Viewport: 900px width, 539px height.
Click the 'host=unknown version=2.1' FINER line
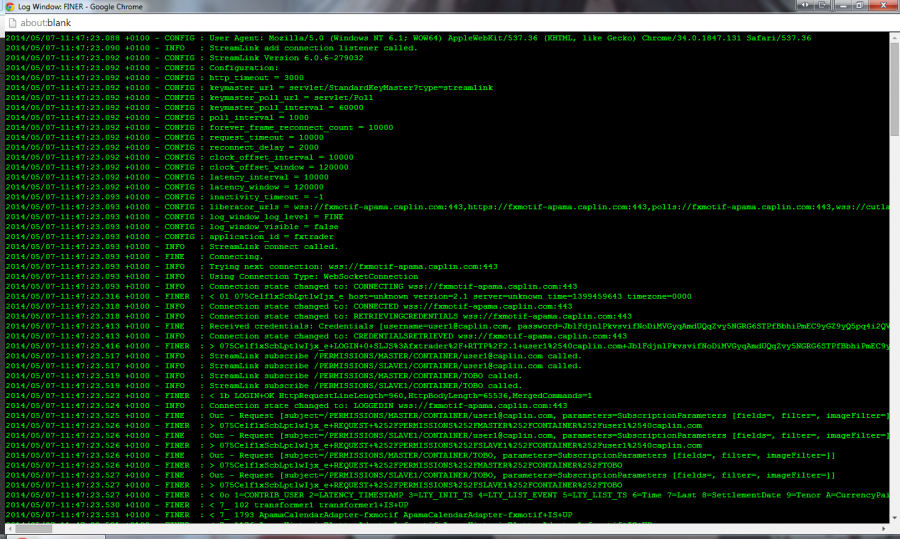pos(348,297)
